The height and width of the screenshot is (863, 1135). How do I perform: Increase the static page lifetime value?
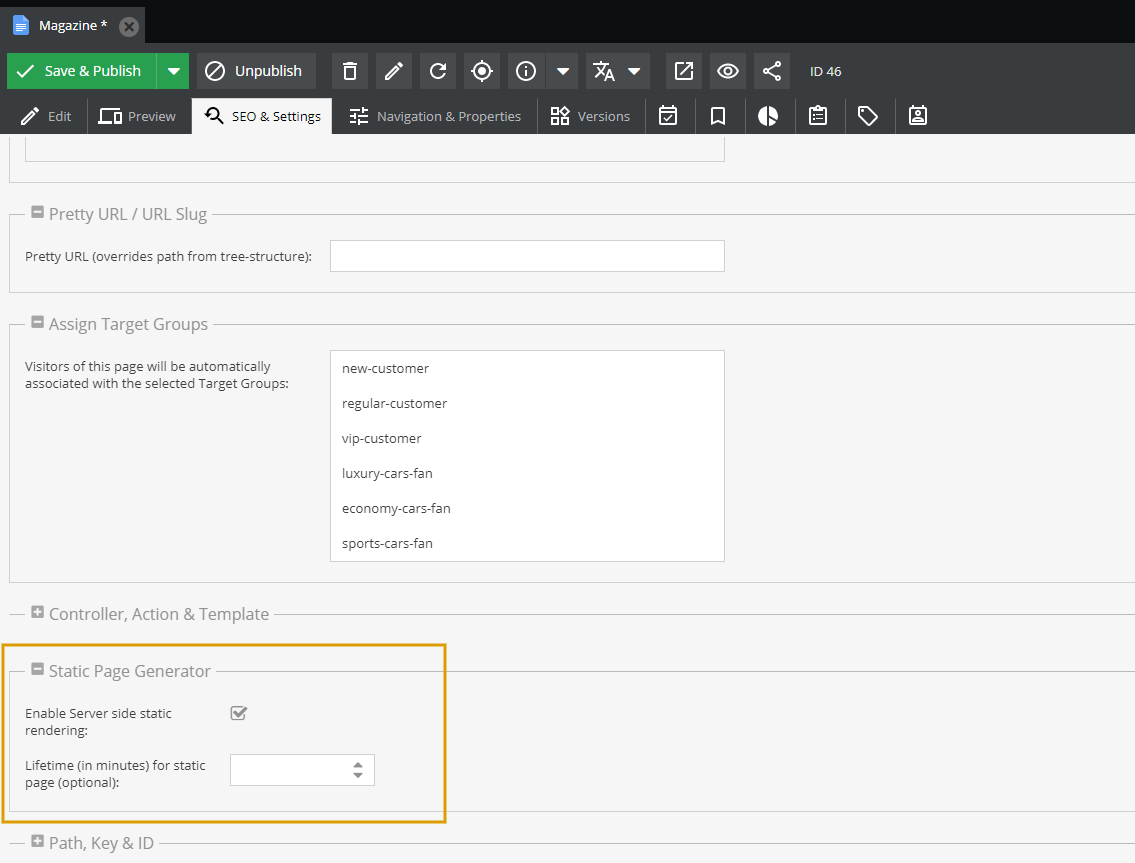point(357,765)
